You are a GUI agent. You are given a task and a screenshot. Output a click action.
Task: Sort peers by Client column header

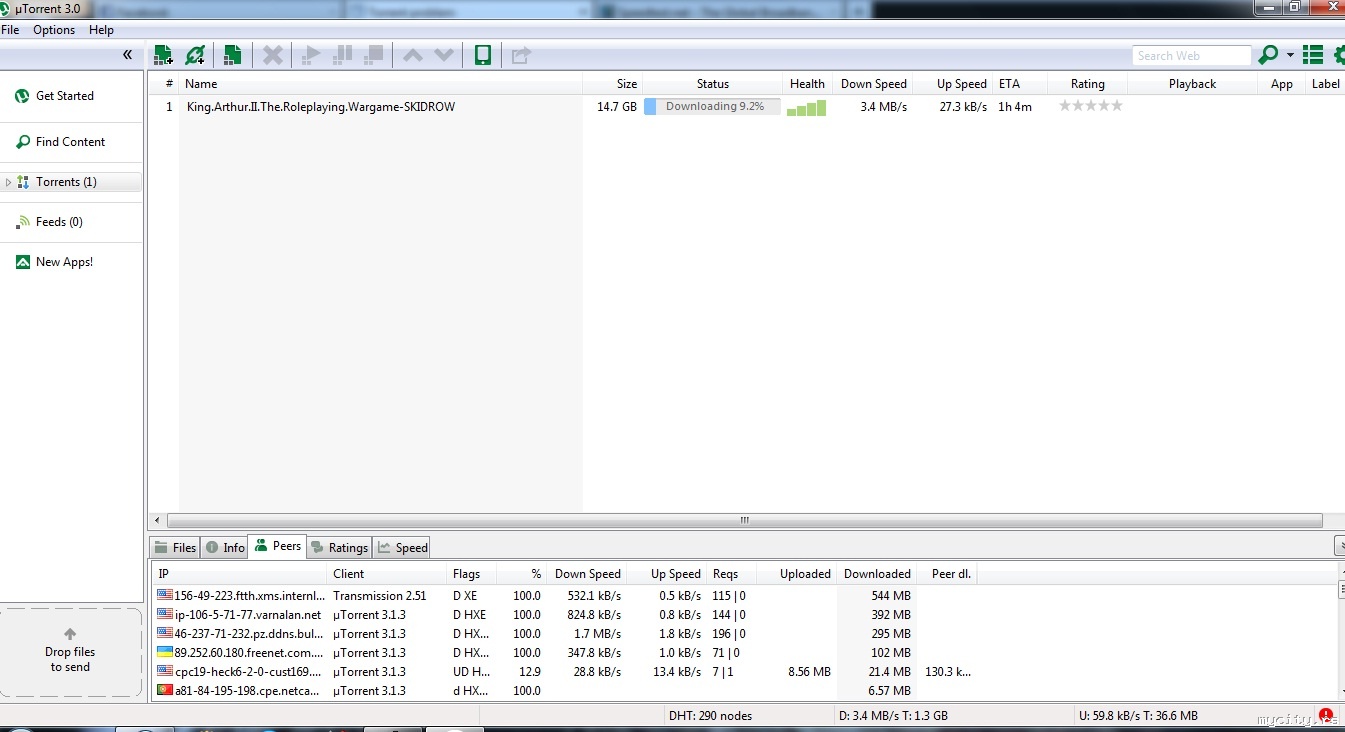coord(386,574)
